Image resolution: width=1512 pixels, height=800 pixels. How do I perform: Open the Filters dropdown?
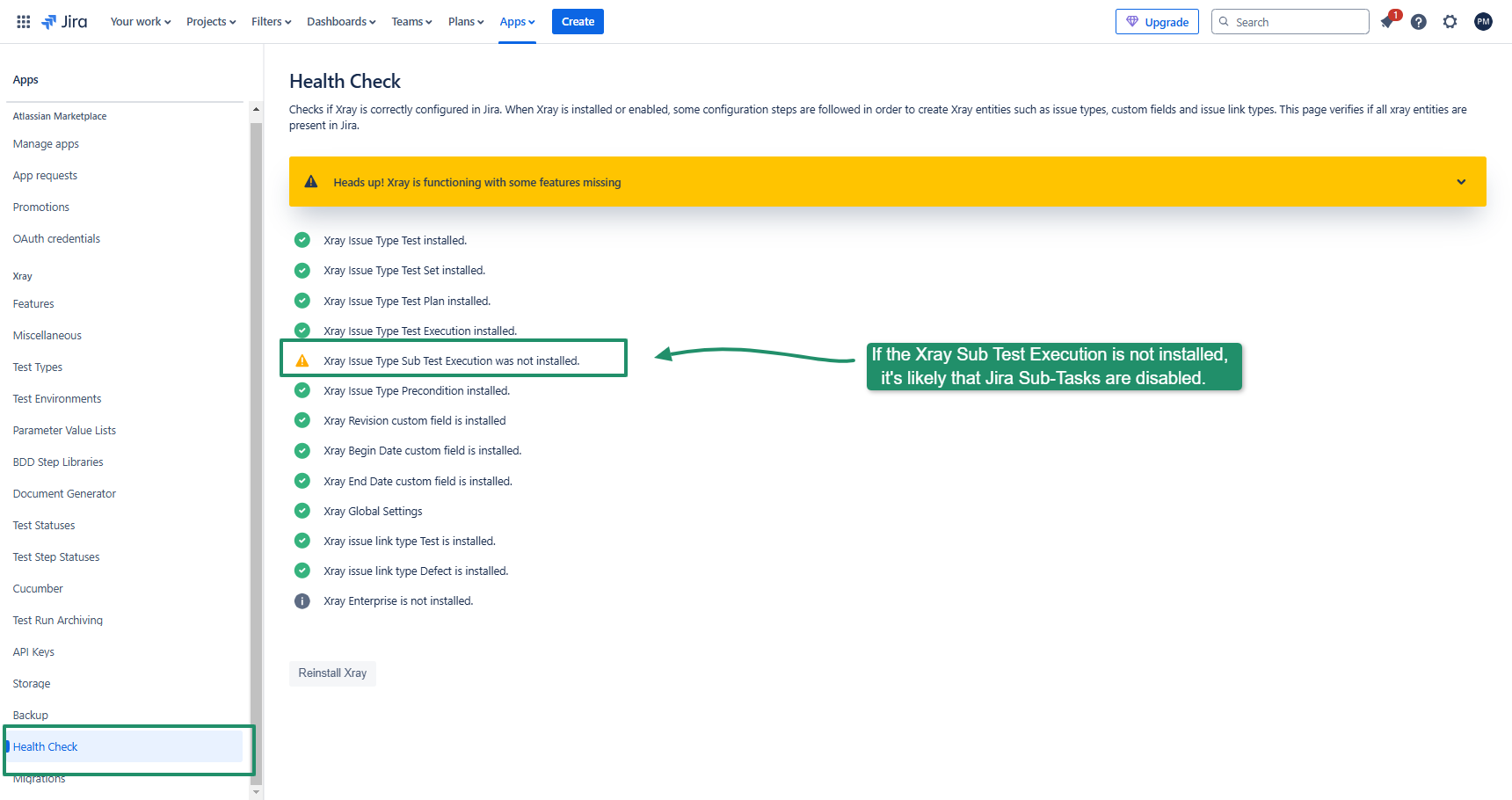[271, 22]
